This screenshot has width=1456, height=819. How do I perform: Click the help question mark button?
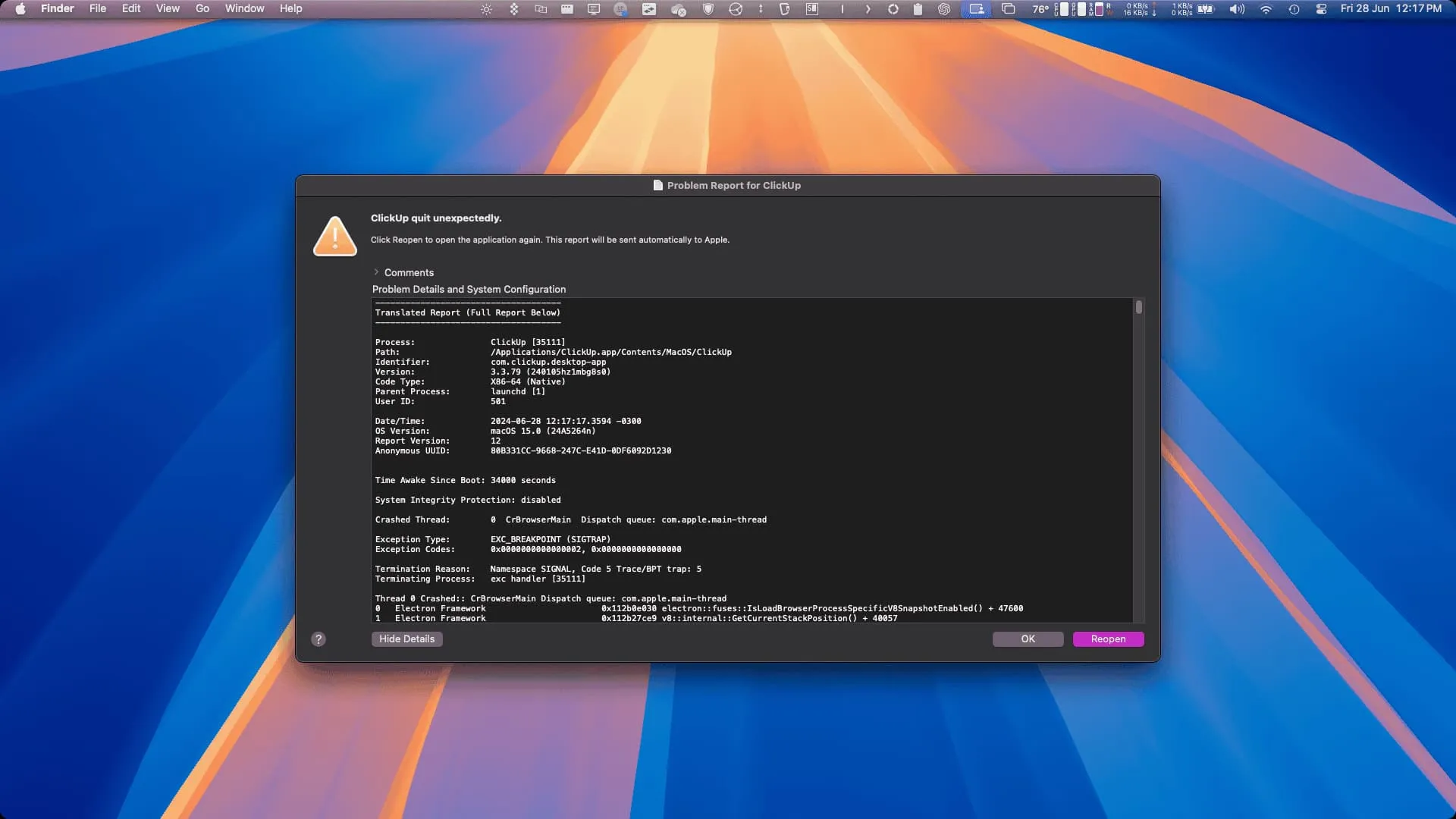click(318, 639)
